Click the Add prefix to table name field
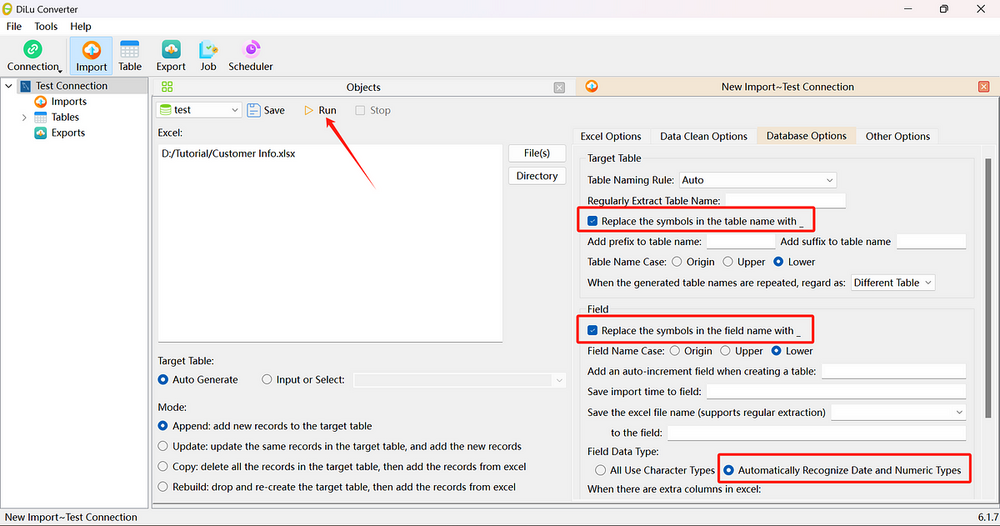 (740, 242)
